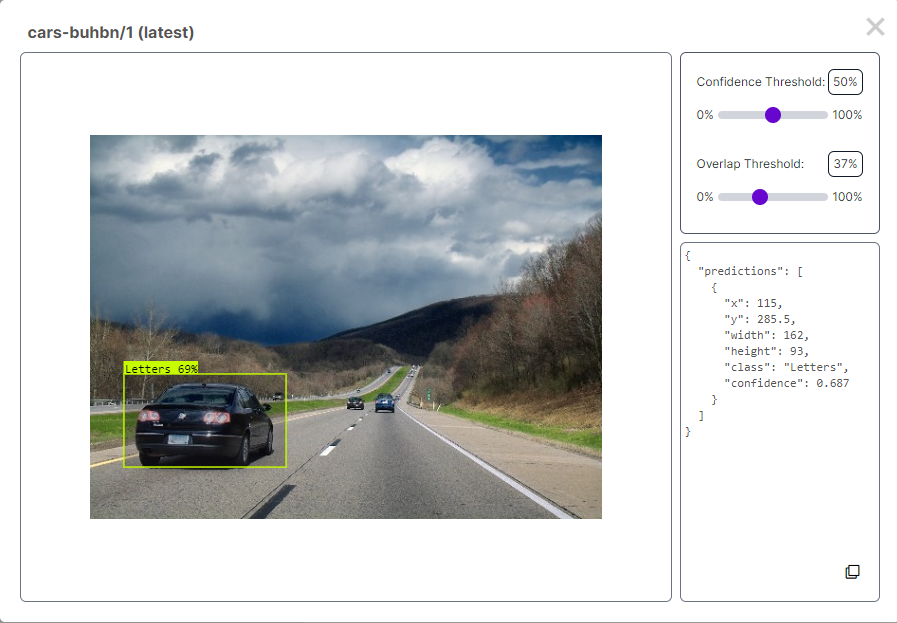Click the cars-buhbn/1 model title
897x623 pixels.
click(x=80, y=32)
